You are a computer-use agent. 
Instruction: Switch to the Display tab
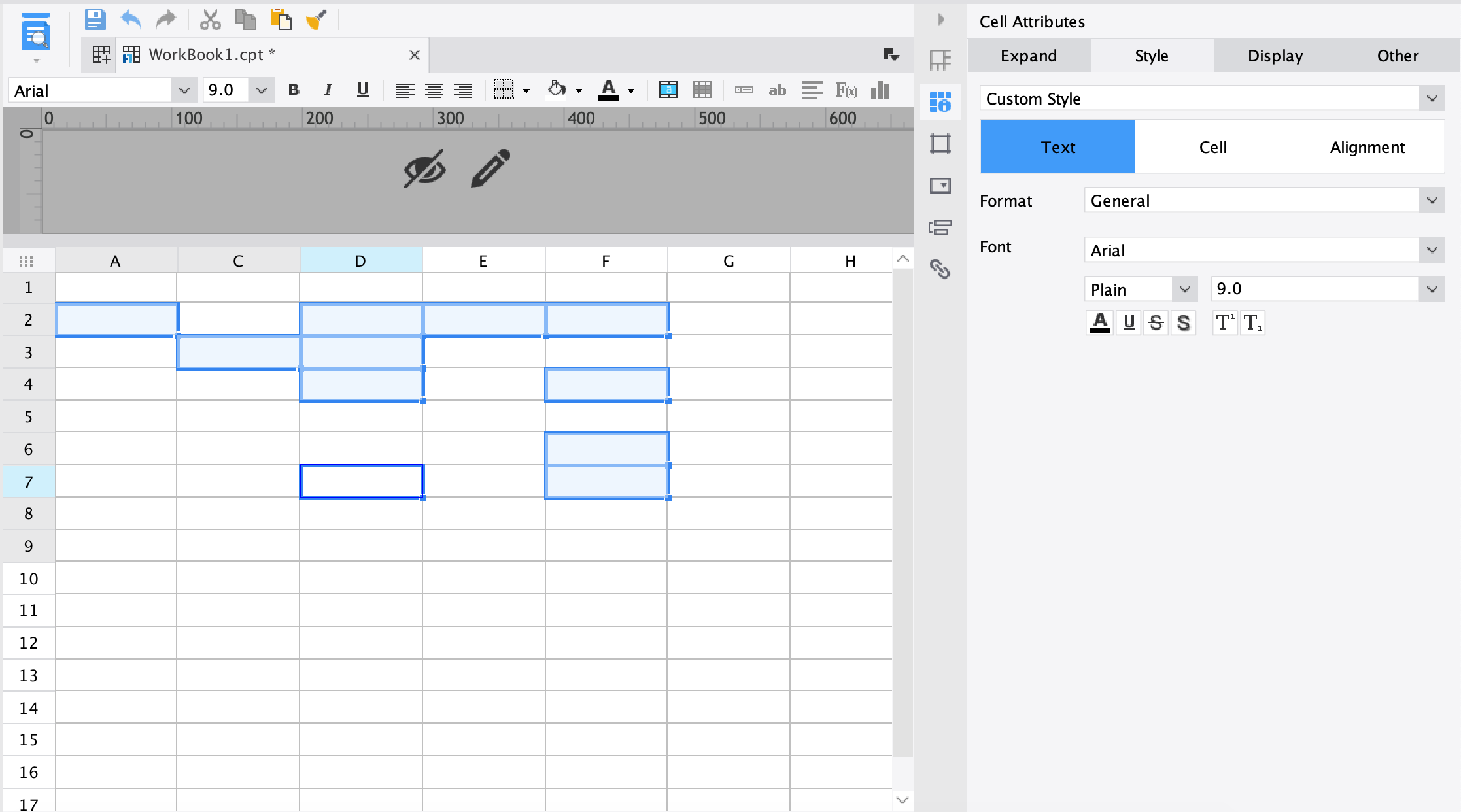pos(1275,56)
